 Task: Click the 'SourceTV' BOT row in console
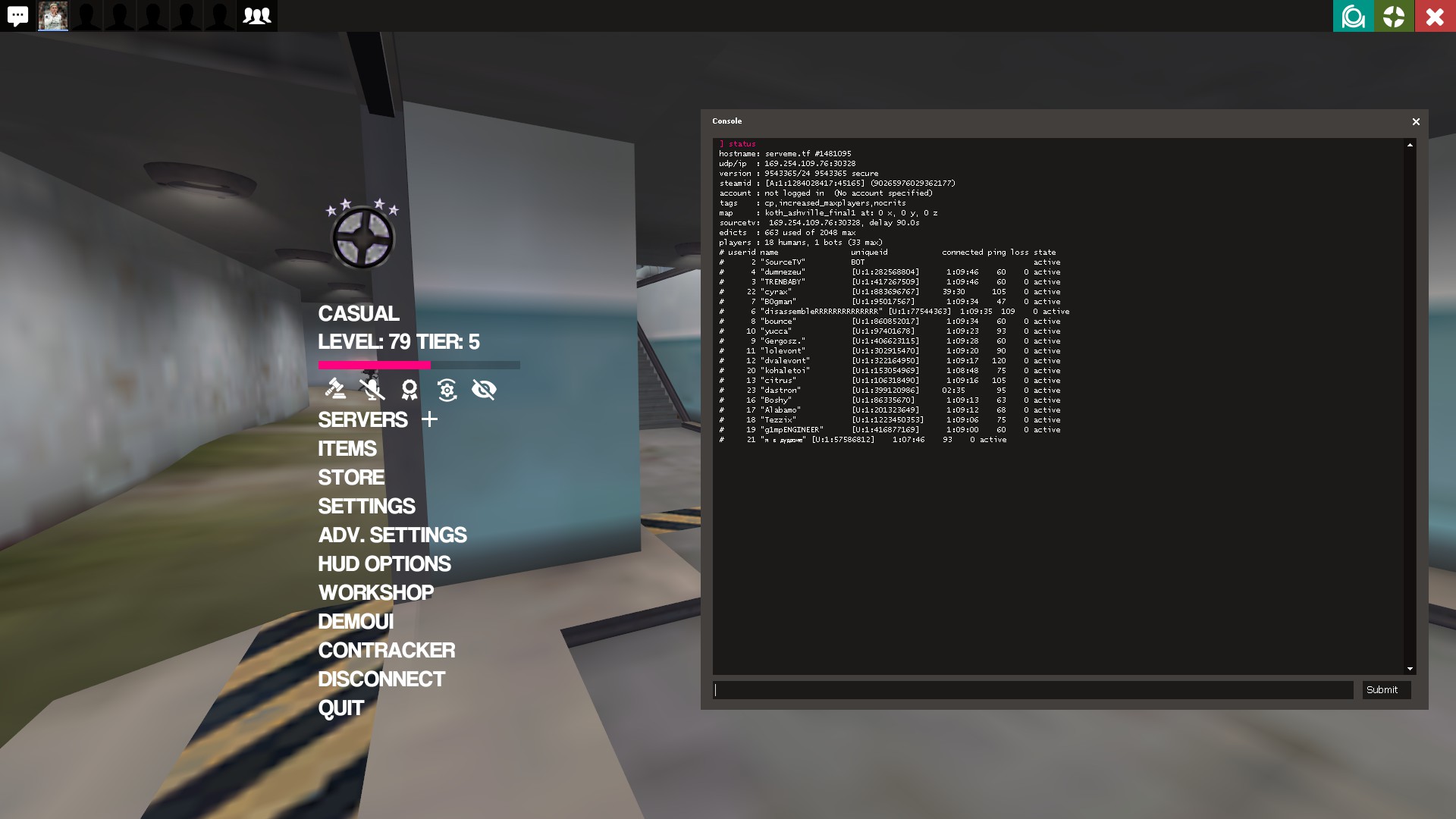click(890, 262)
